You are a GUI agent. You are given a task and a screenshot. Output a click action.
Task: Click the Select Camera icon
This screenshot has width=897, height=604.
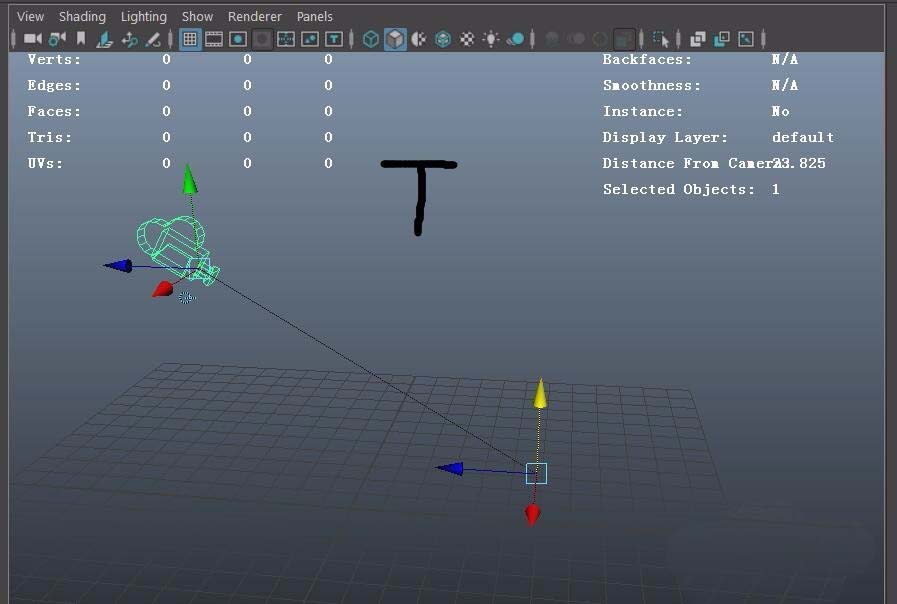click(32, 39)
